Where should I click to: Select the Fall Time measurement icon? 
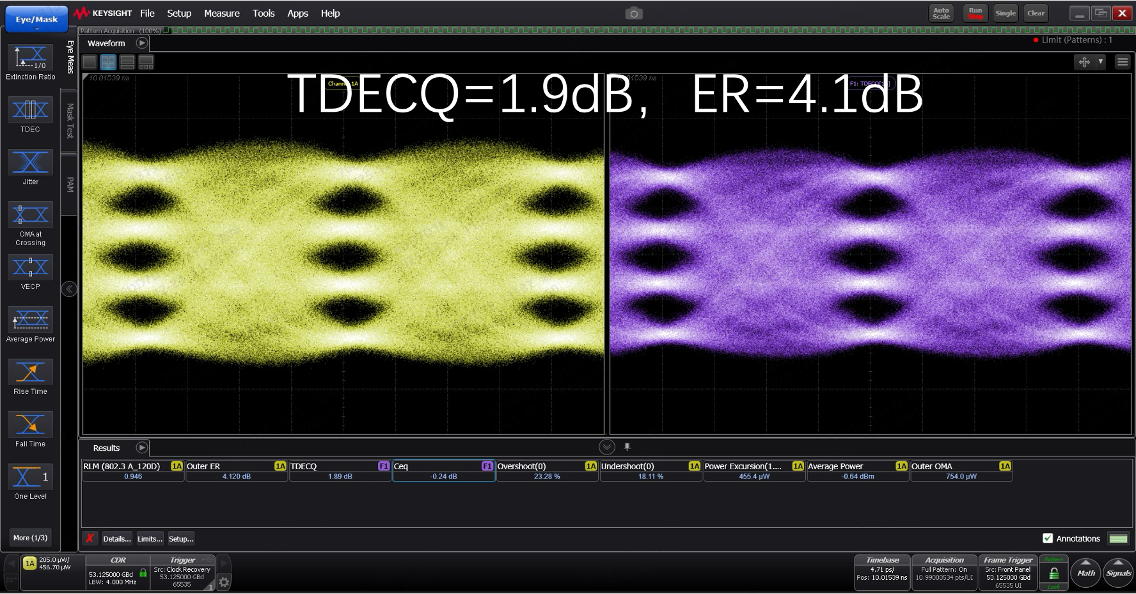(30, 425)
